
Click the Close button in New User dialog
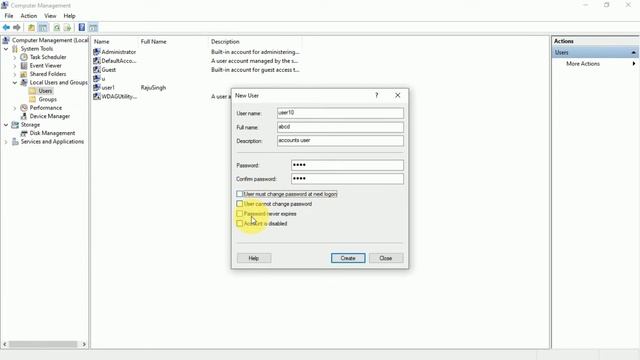(386, 258)
